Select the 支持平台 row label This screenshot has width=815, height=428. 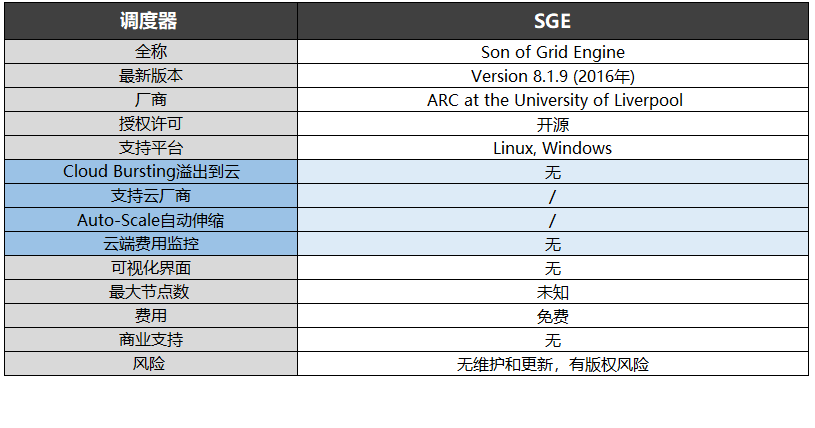tap(150, 148)
